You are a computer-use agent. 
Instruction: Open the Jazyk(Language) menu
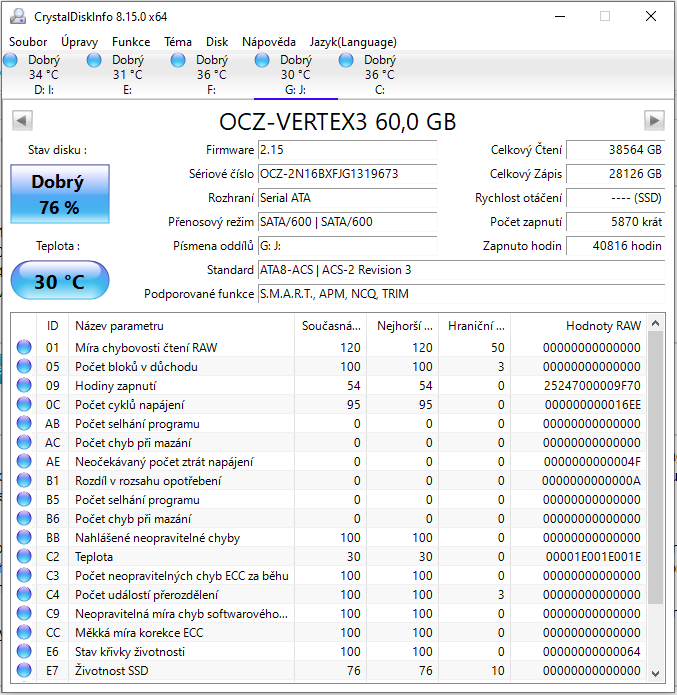tap(353, 42)
